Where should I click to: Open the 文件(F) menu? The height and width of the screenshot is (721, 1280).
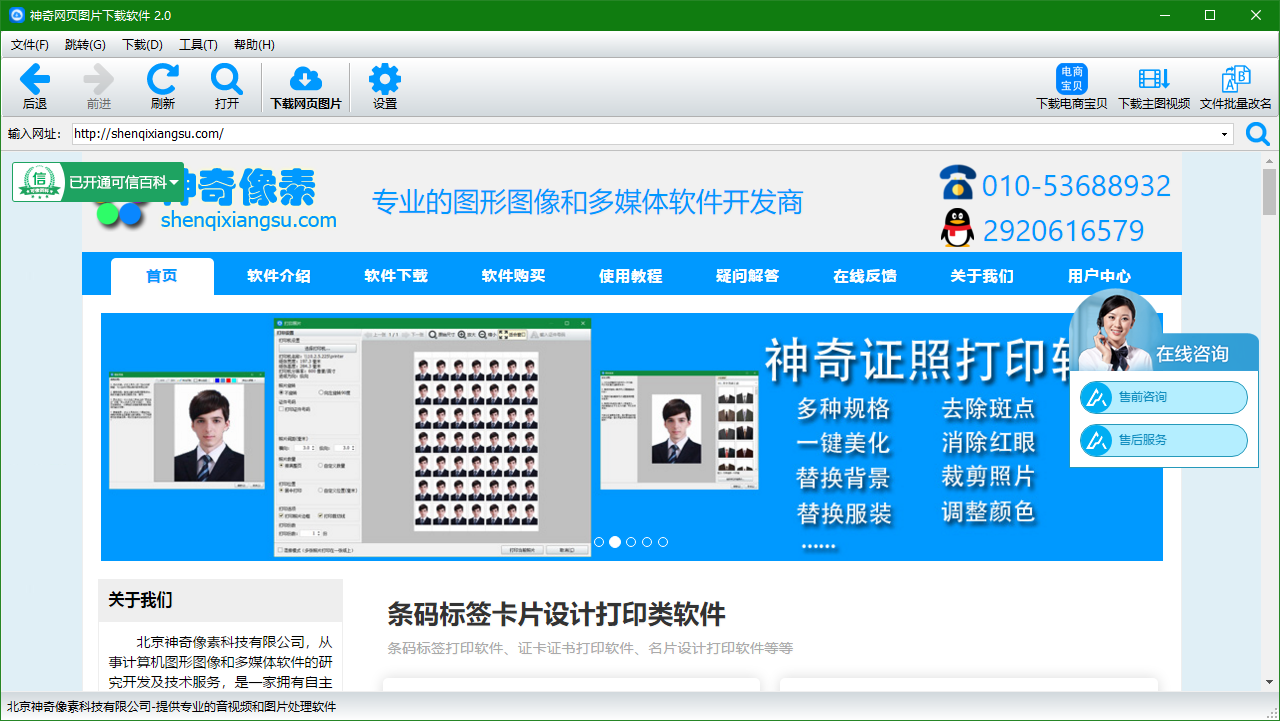[28, 44]
